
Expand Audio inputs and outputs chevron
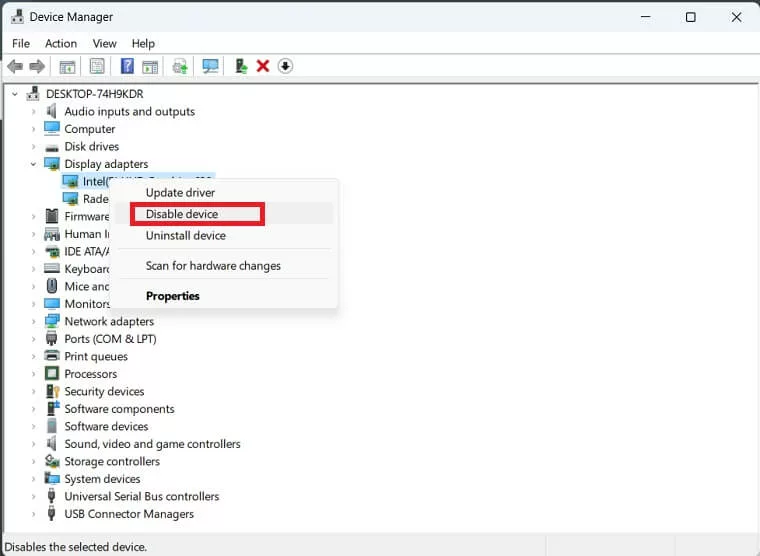tap(33, 112)
